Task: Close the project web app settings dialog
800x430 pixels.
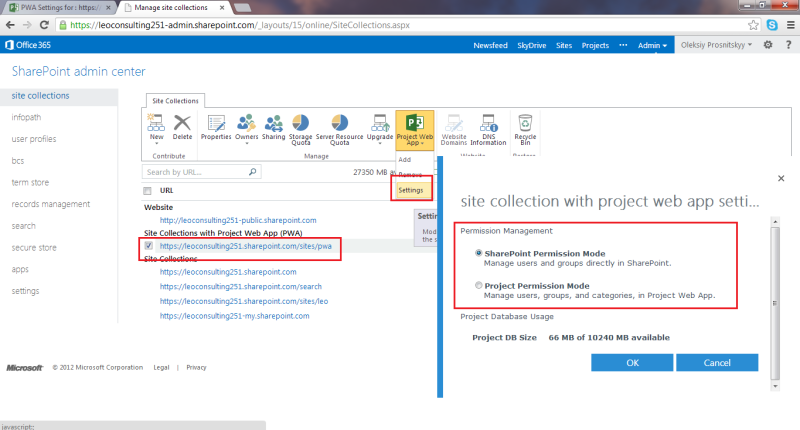Action: click(x=781, y=178)
